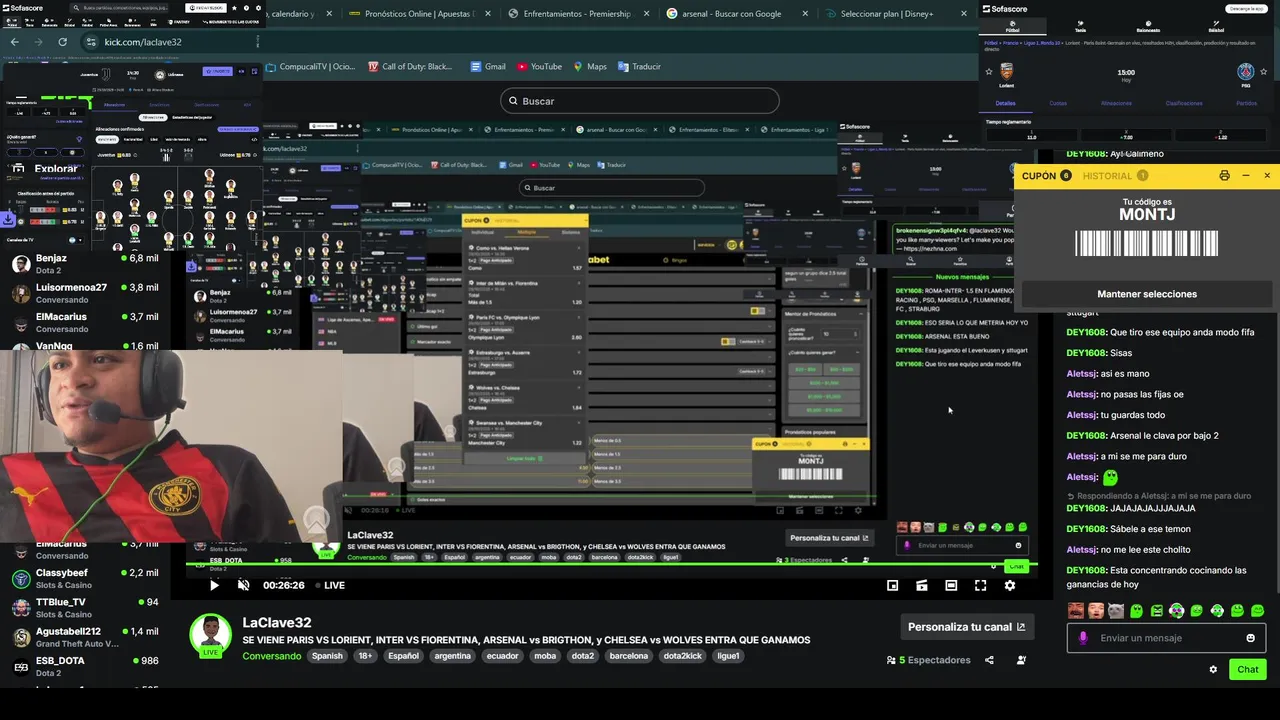Open Enfrentamientos - Premiership browser tab
This screenshot has height=720, width=1280.
570,14
